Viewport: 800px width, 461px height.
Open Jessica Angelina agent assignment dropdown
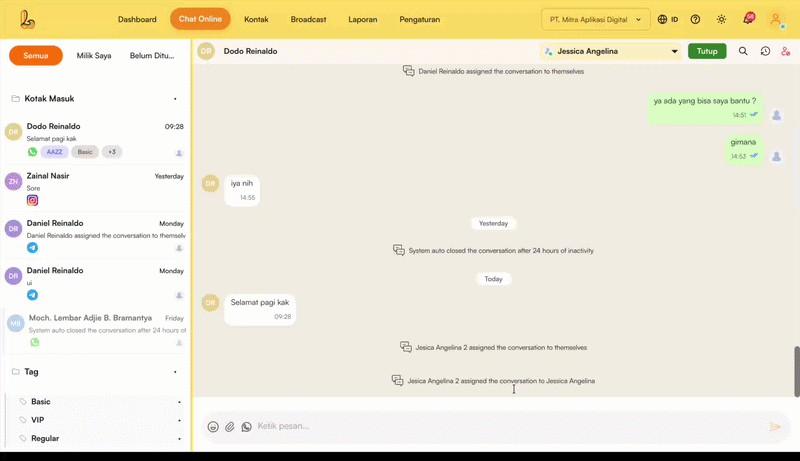point(611,51)
